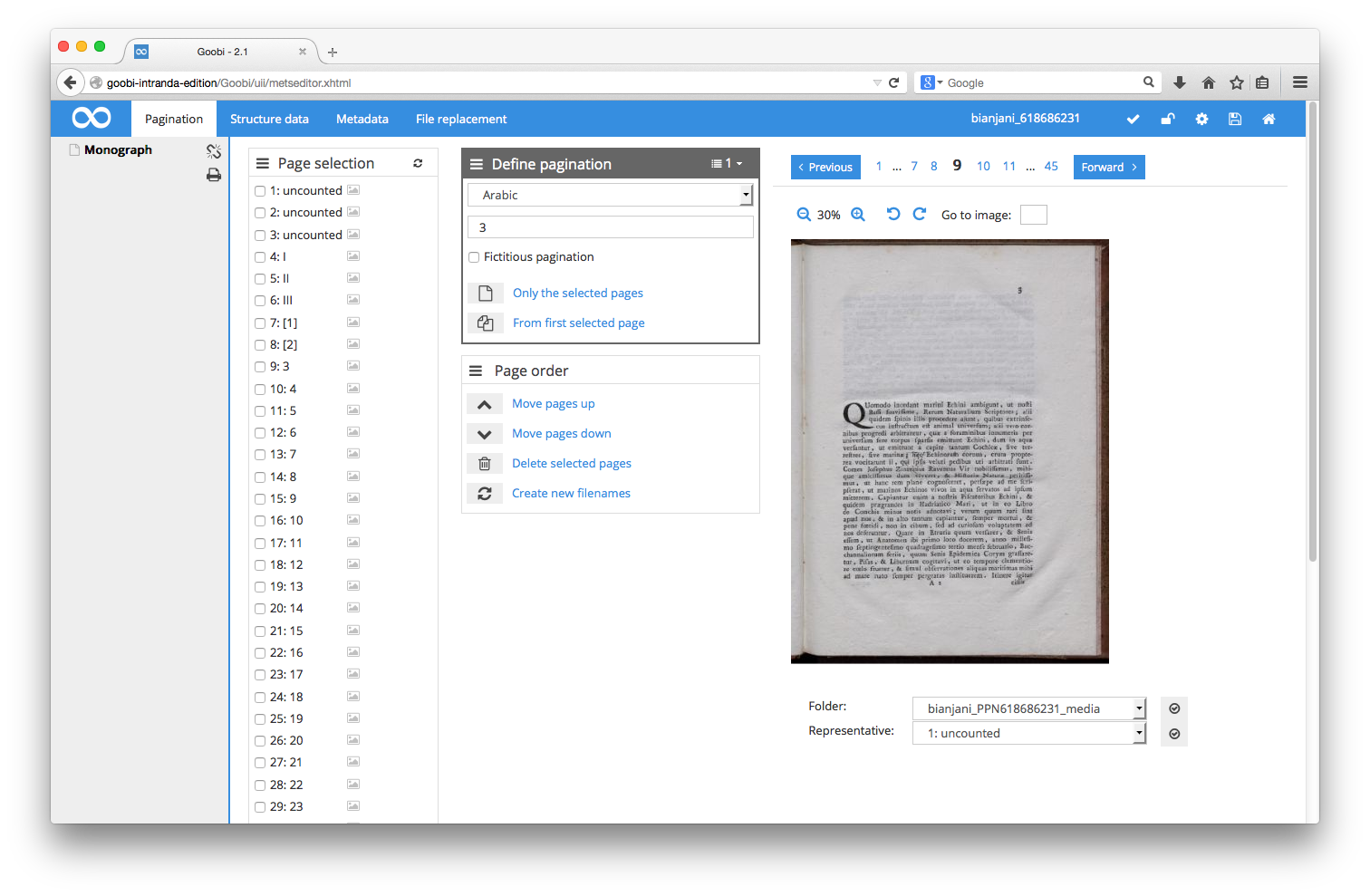Open the URL history dropdown arrow
1370x896 pixels.
[x=877, y=82]
